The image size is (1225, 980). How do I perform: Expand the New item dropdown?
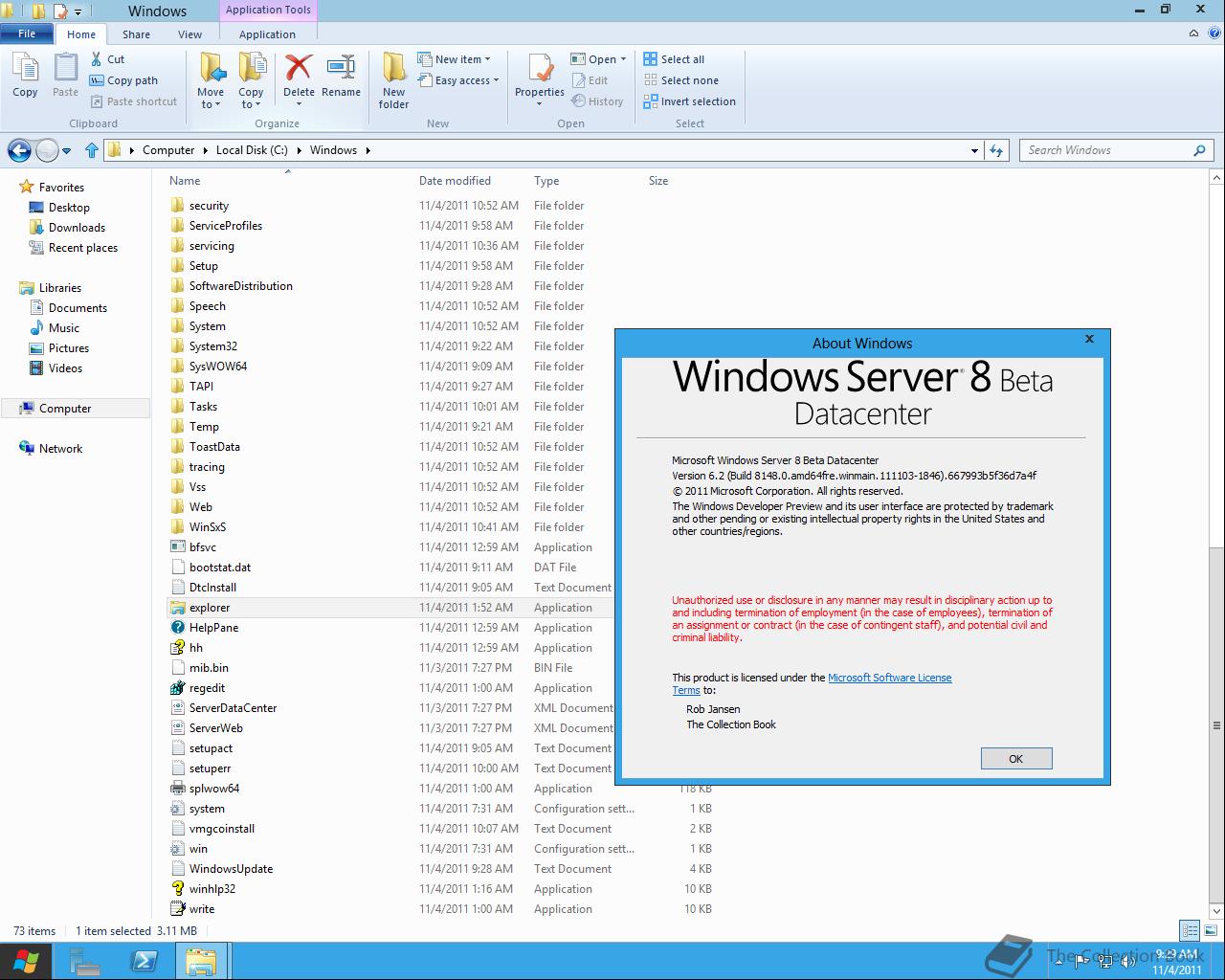point(455,59)
